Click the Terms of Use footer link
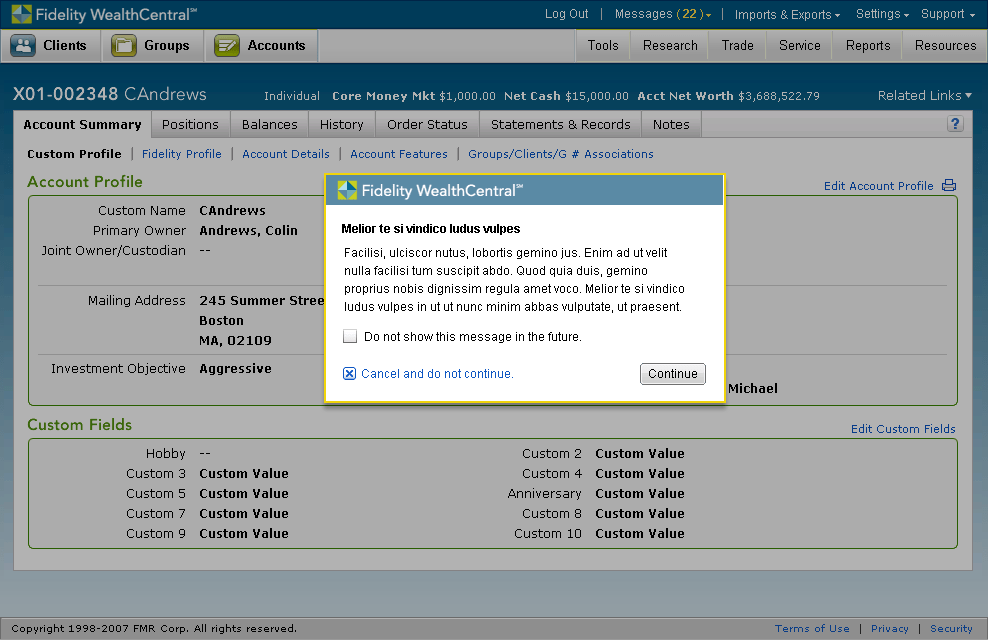The height and width of the screenshot is (640, 988). [812, 628]
